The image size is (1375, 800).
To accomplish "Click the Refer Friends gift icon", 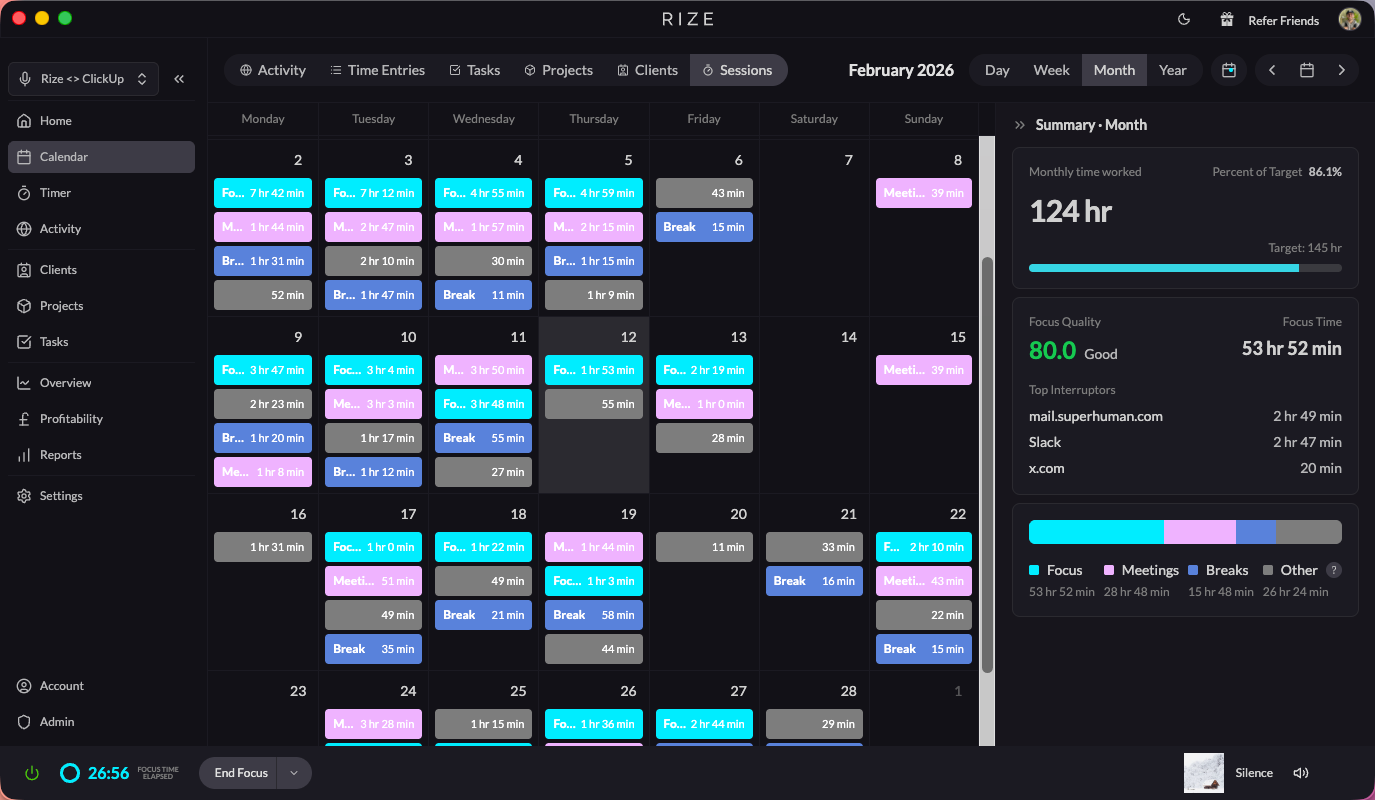I will tap(1227, 20).
